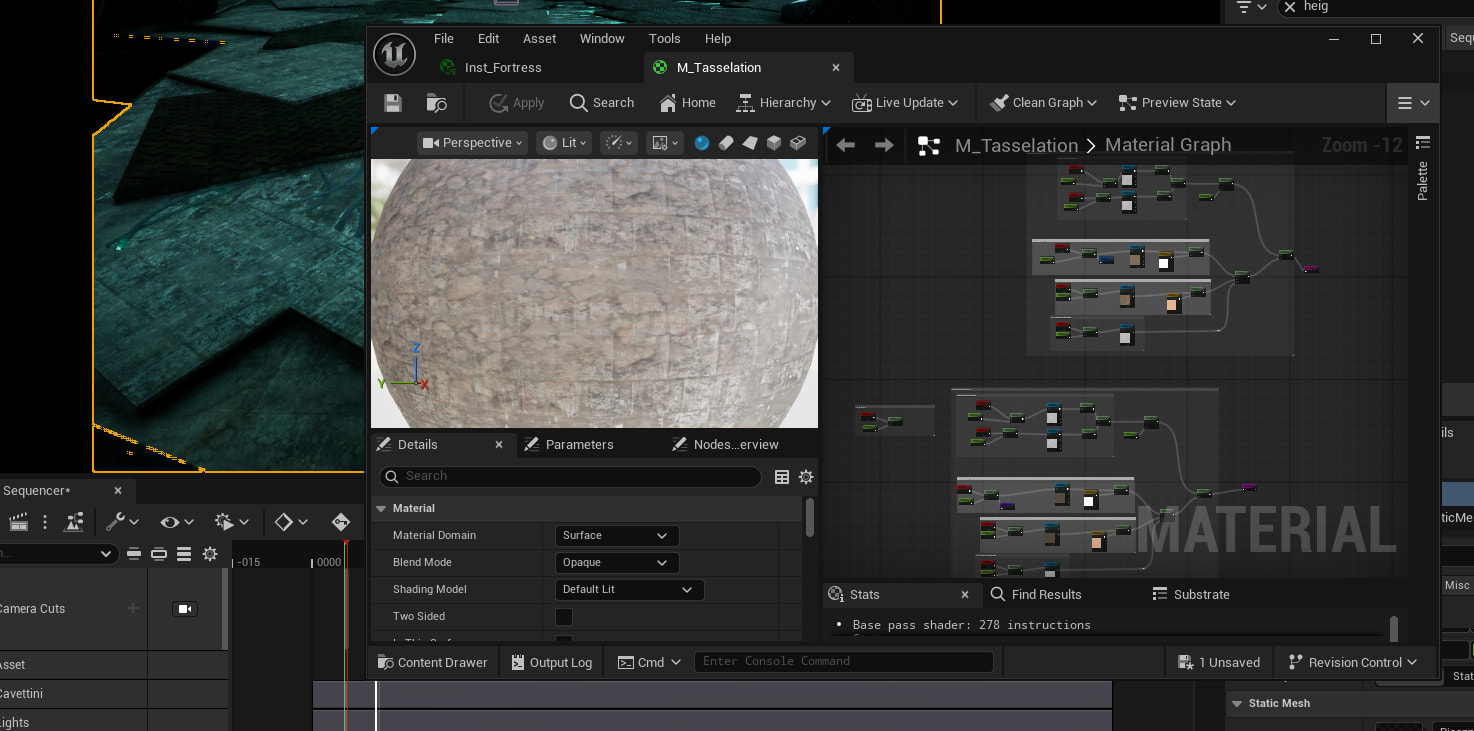Click the Enter Console Command field
Screen dimensions: 1474x731
(843, 662)
